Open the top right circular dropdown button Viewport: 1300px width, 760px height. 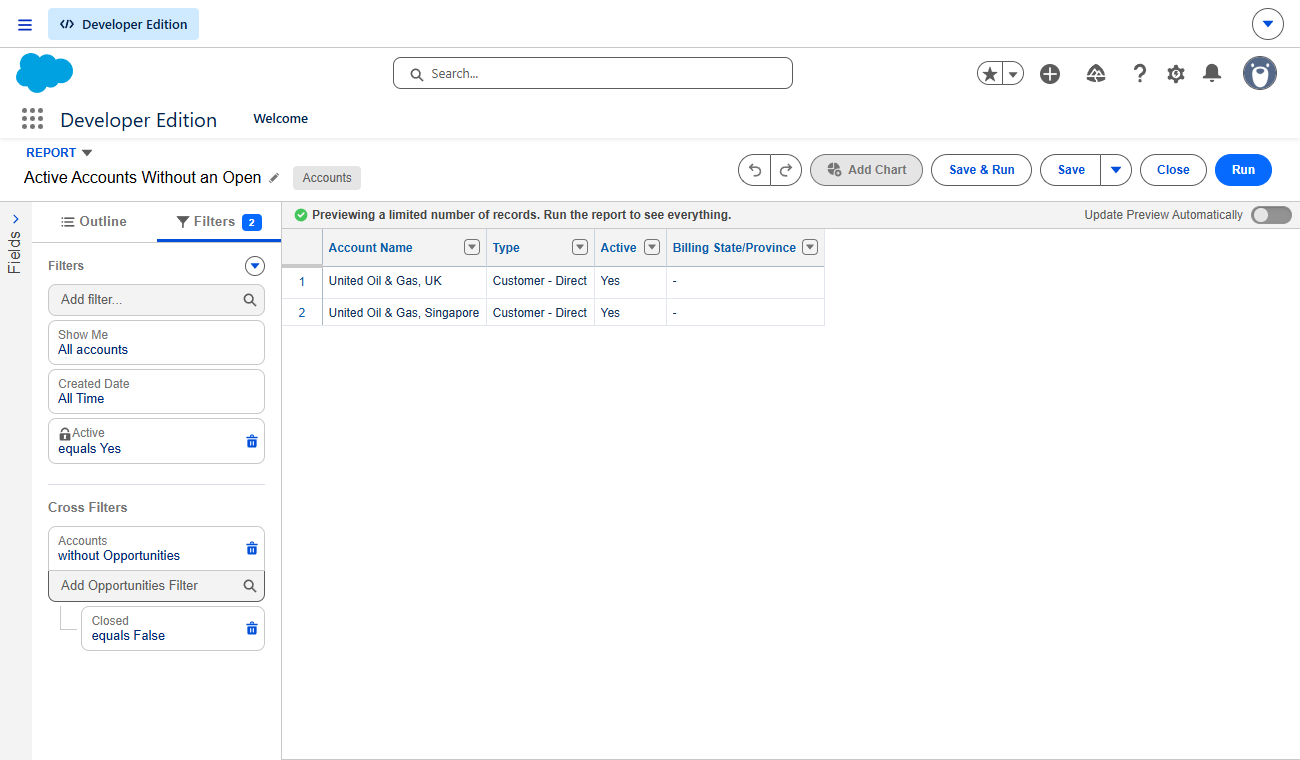[x=1267, y=24]
